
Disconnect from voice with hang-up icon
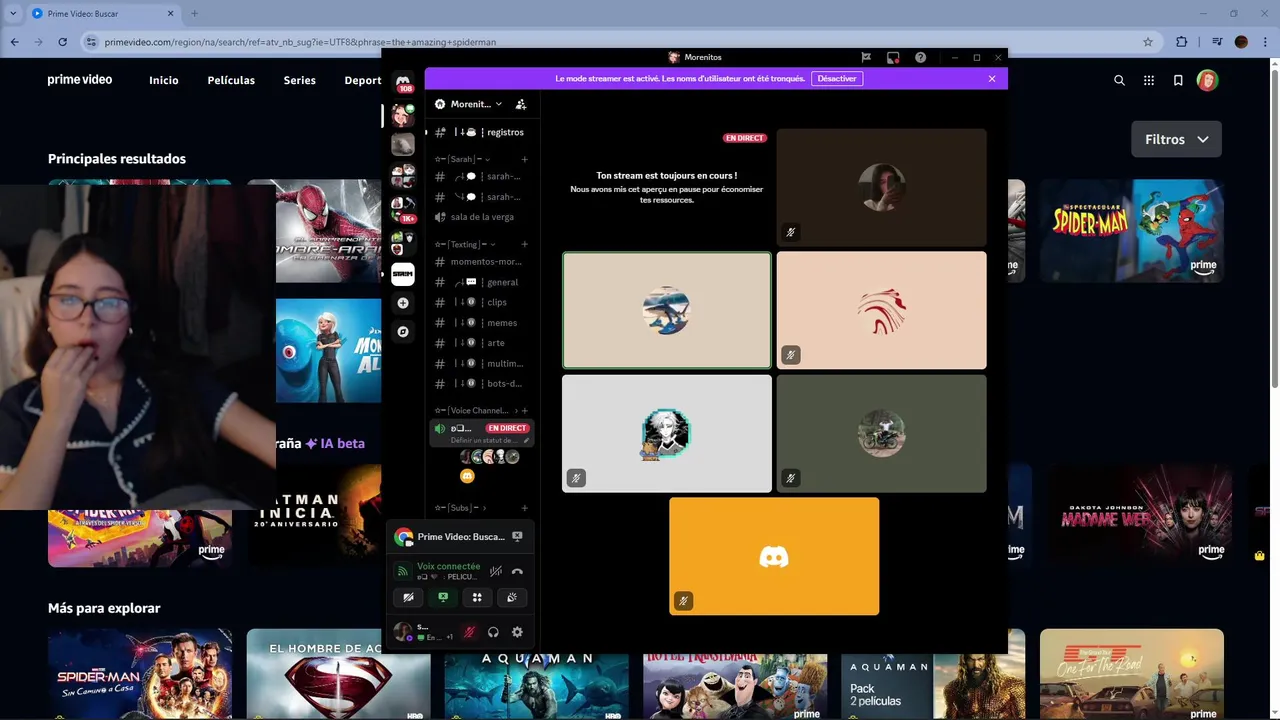[x=517, y=571]
